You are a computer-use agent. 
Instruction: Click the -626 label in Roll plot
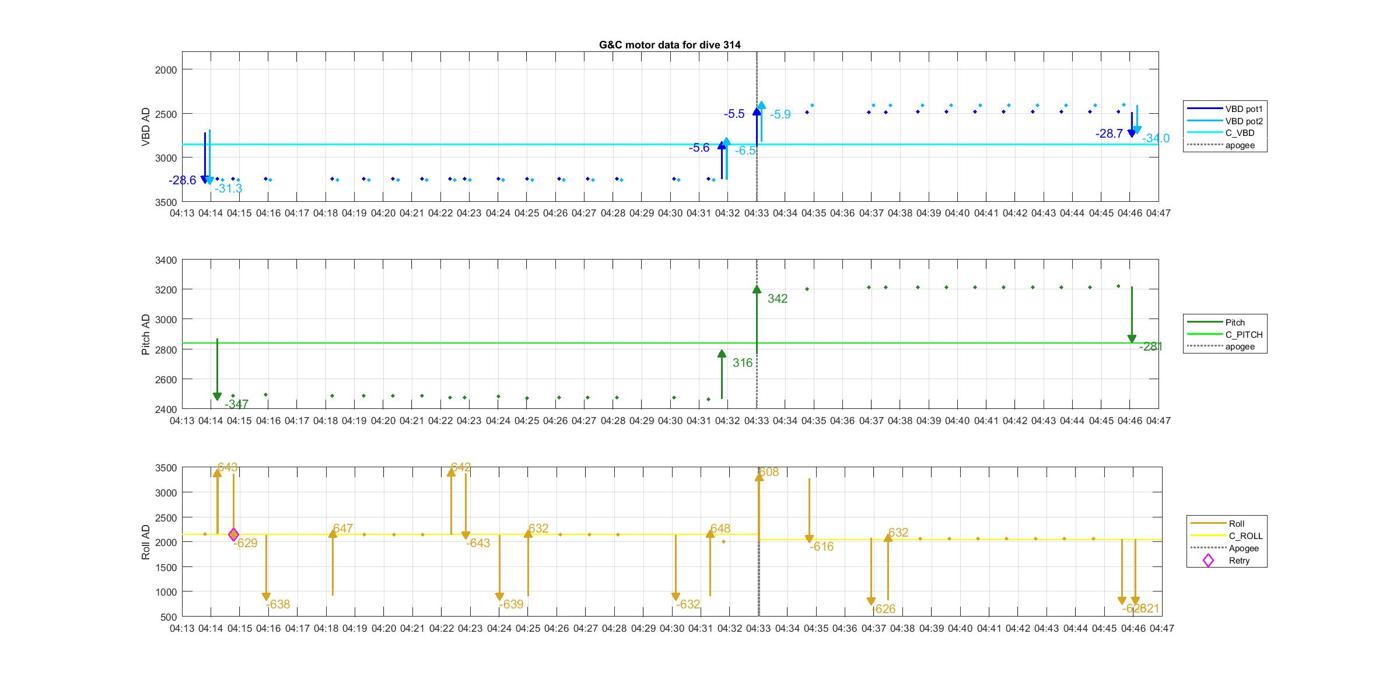coord(884,609)
